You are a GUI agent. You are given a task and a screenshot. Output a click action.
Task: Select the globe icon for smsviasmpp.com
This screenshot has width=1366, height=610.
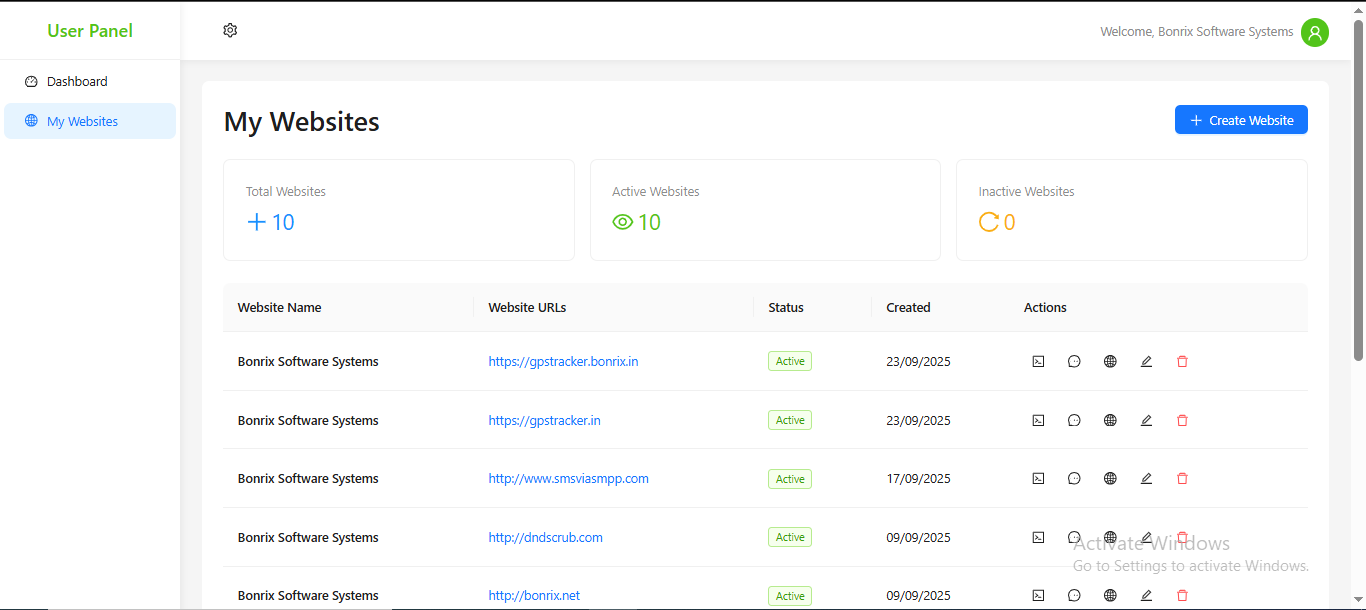(1110, 478)
